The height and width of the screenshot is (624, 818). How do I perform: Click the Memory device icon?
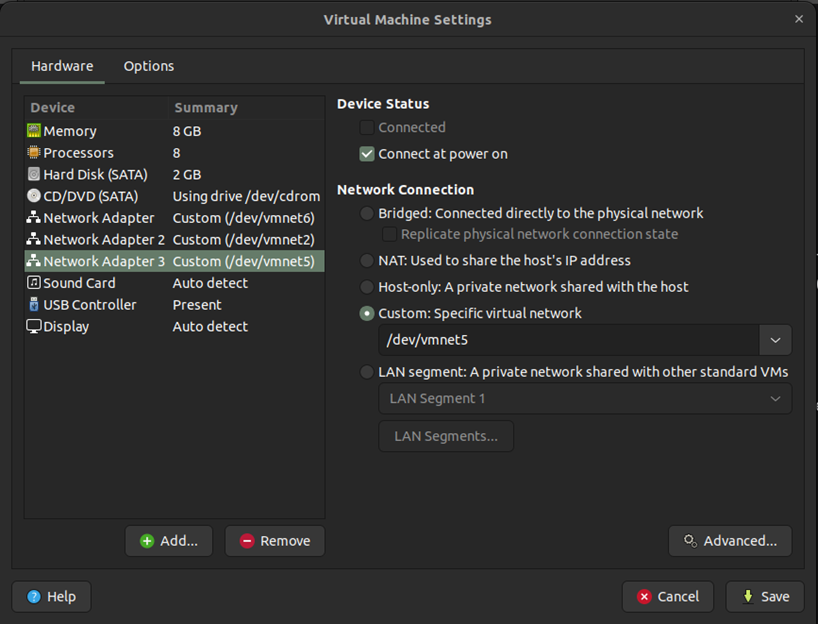[x=34, y=131]
